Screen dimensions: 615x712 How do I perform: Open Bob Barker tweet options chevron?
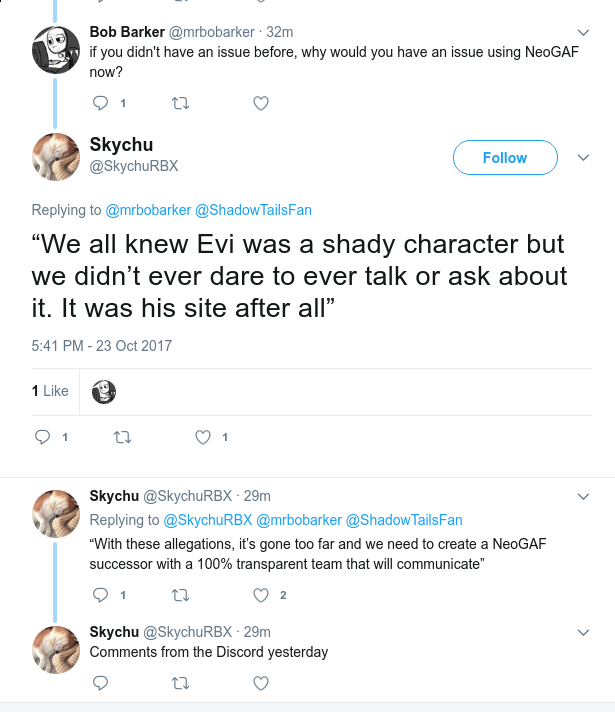[583, 32]
